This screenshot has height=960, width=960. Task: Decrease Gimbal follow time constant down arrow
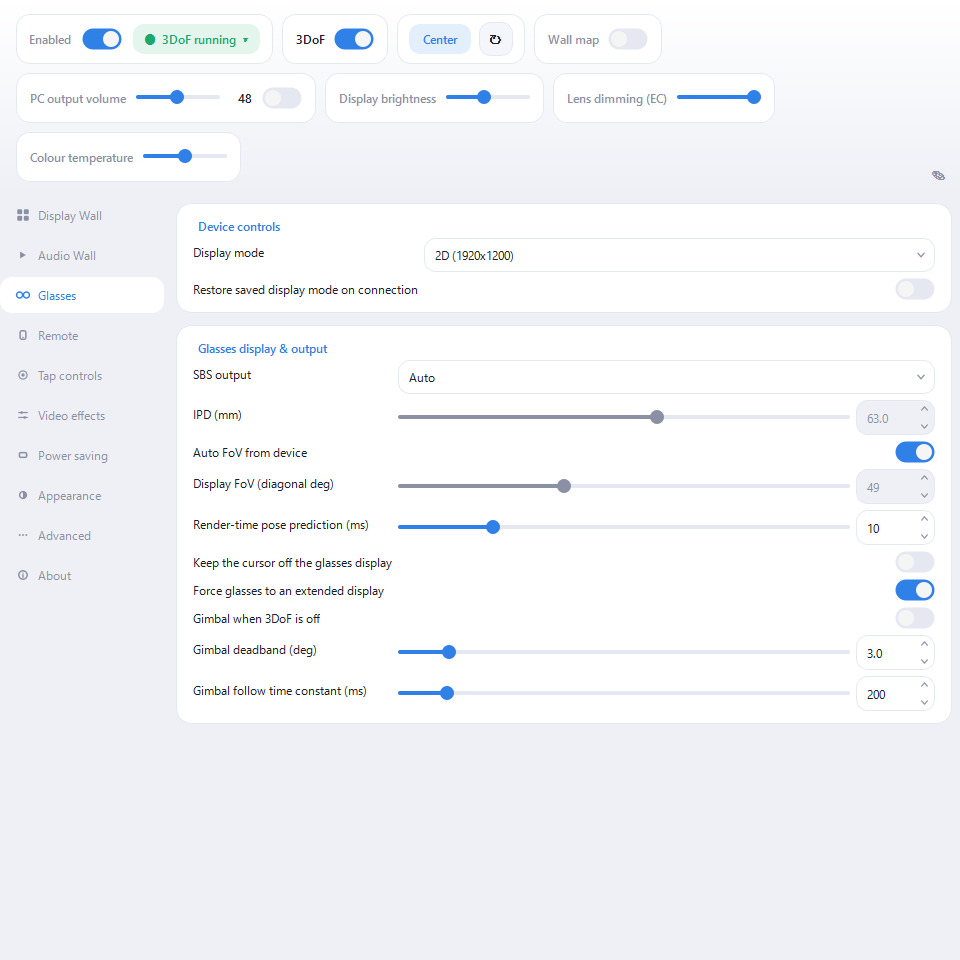click(924, 702)
